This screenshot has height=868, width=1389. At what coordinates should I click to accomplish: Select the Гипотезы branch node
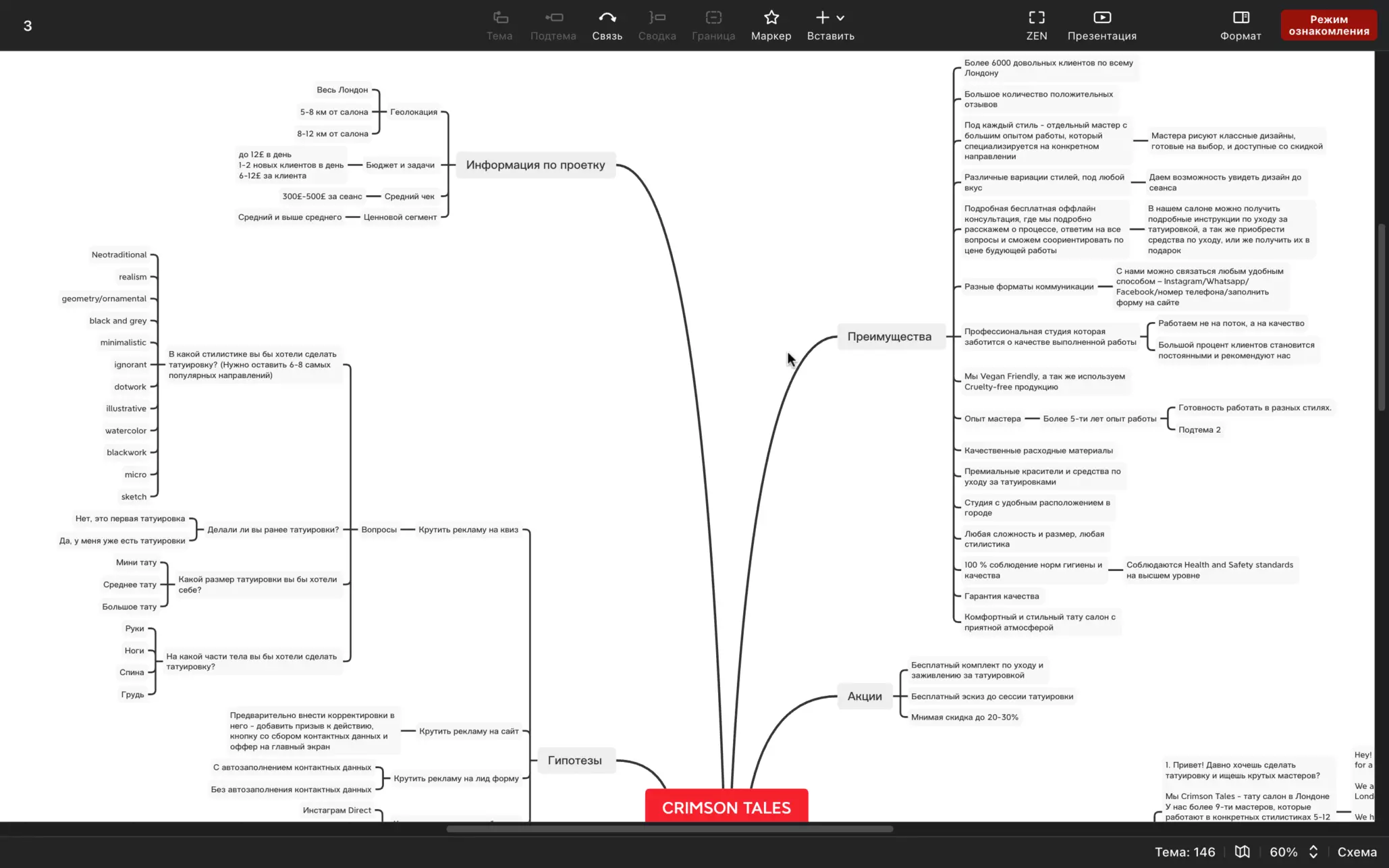pyautogui.click(x=574, y=761)
